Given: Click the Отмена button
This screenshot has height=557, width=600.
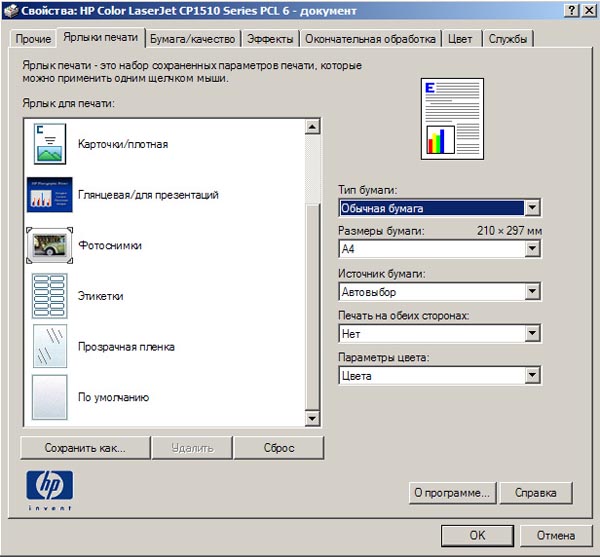Looking at the screenshot, I should click(556, 535).
